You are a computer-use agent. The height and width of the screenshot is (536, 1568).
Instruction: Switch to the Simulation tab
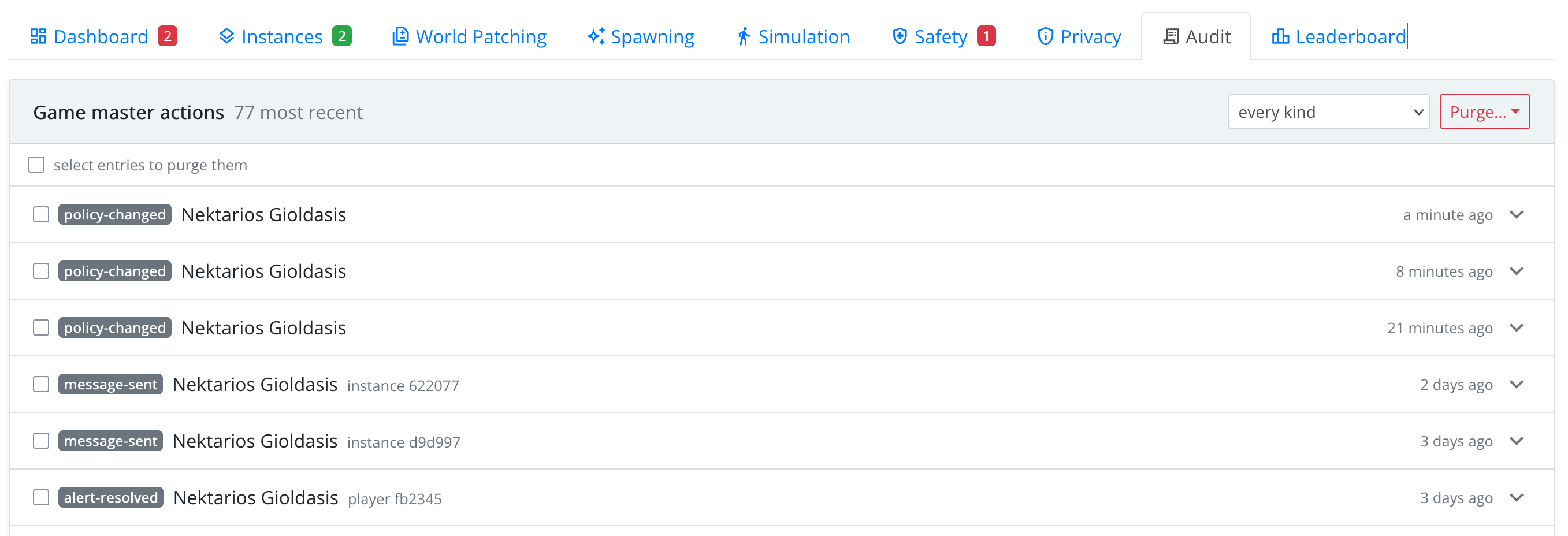point(793,36)
